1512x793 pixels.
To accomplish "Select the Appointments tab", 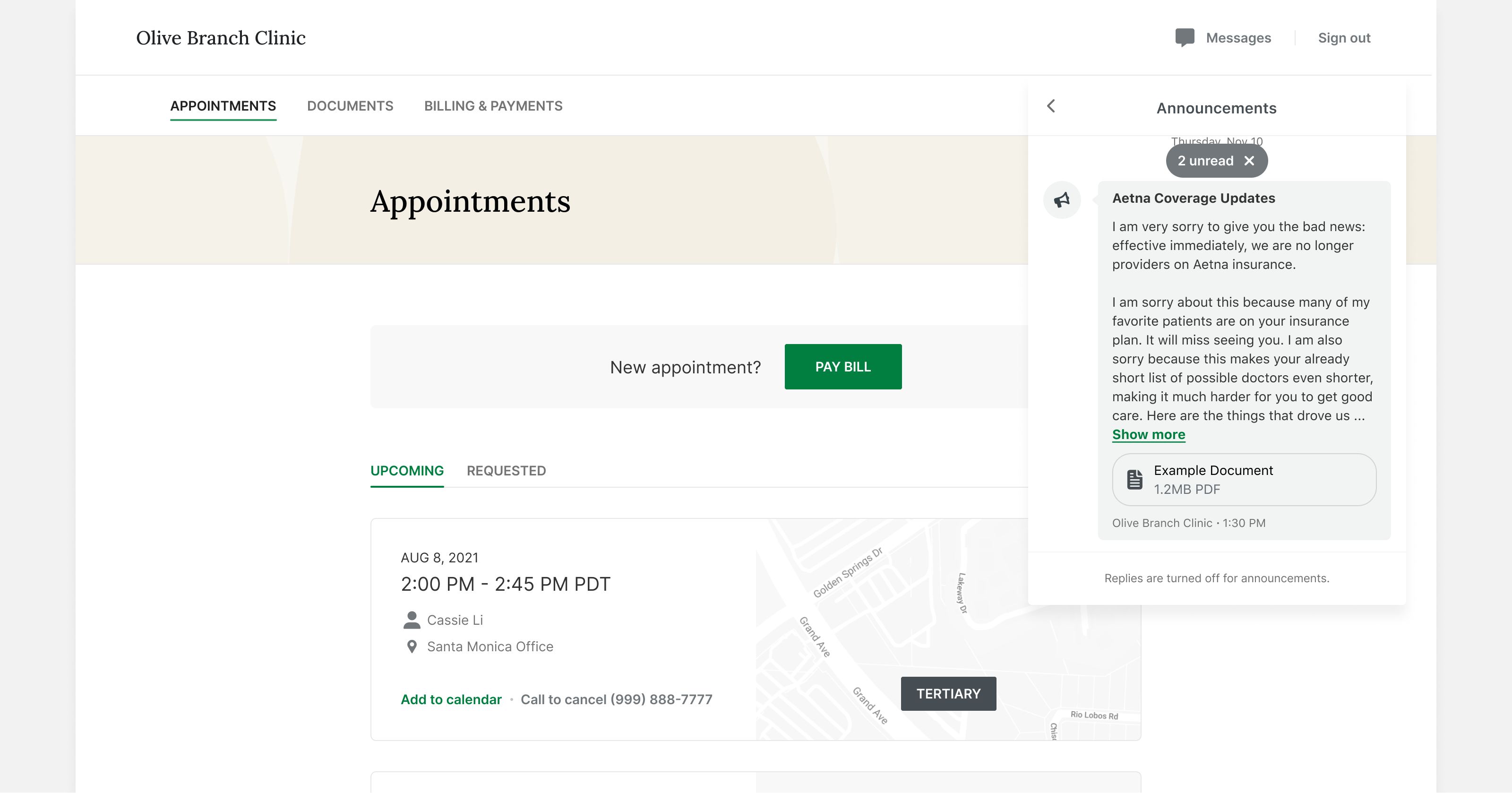I will click(x=223, y=106).
